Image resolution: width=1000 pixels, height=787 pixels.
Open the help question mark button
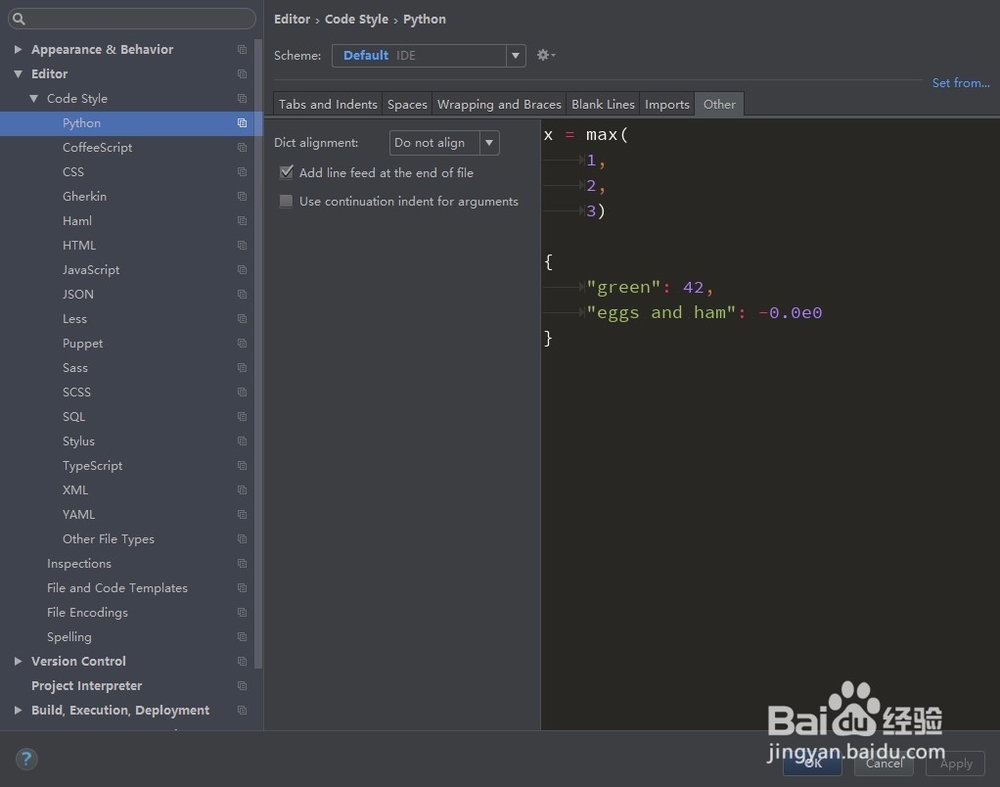coord(26,758)
